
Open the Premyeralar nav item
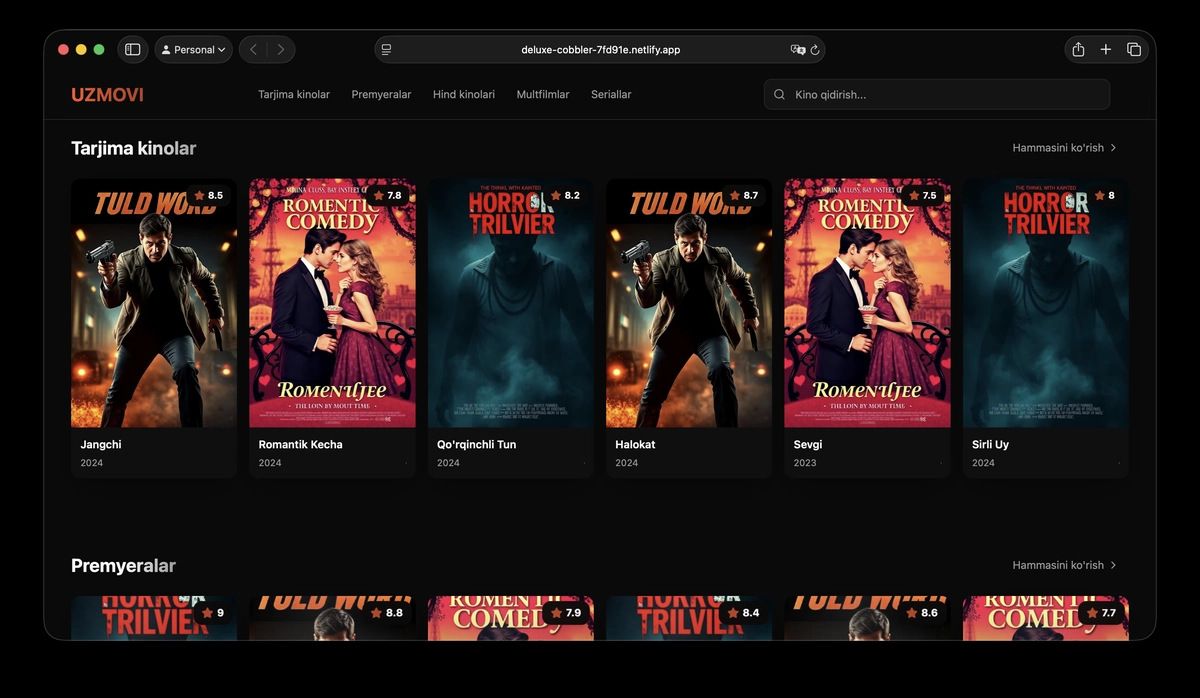point(381,94)
